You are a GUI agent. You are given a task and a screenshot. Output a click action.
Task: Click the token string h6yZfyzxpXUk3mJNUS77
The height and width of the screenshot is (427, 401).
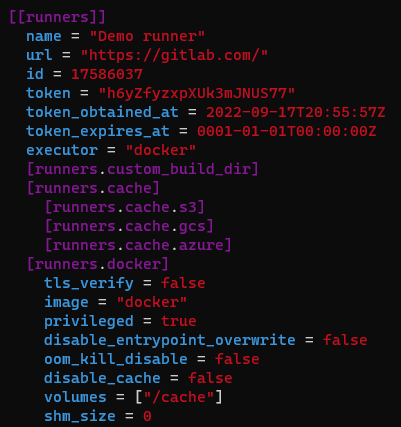197,93
